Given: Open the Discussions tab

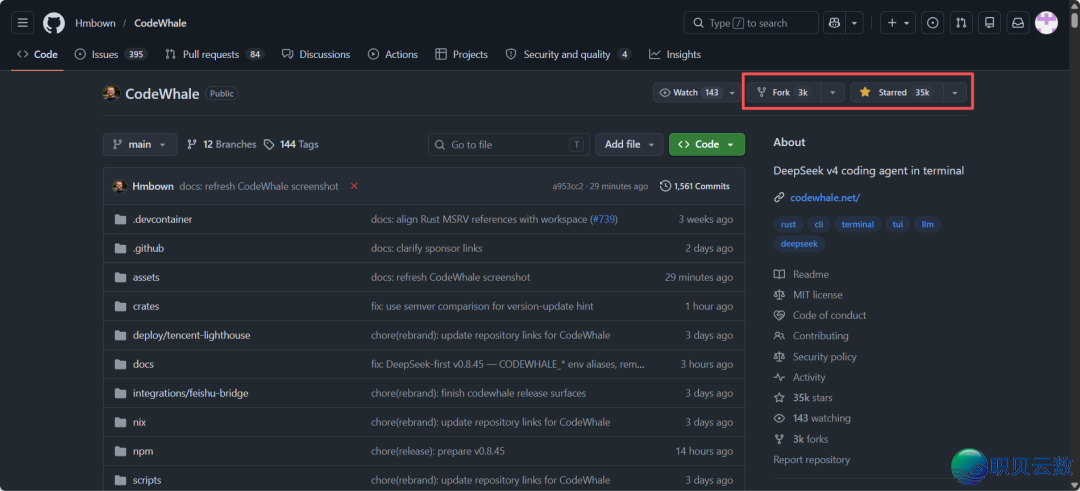Looking at the screenshot, I should [315, 54].
